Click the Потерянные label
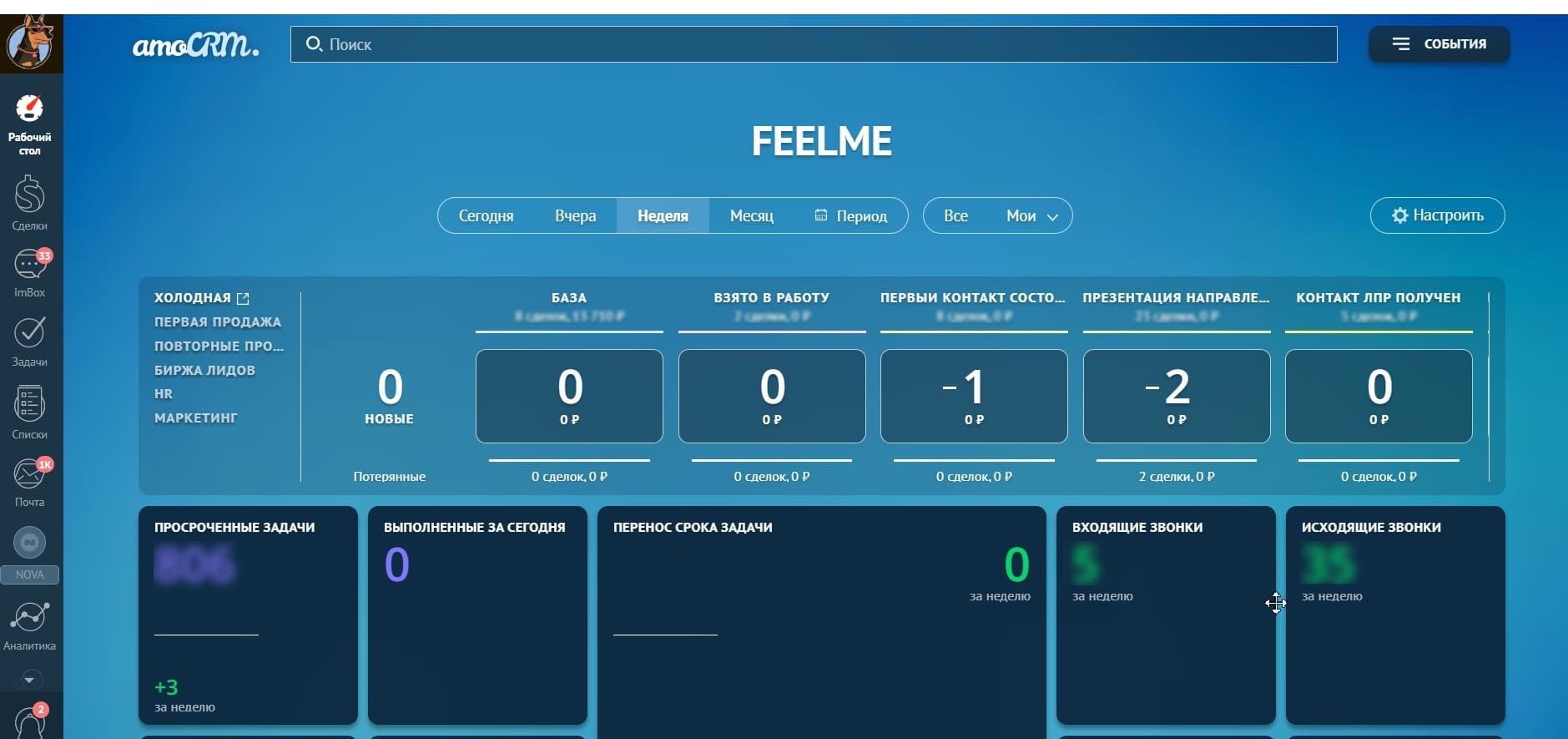 pos(390,476)
